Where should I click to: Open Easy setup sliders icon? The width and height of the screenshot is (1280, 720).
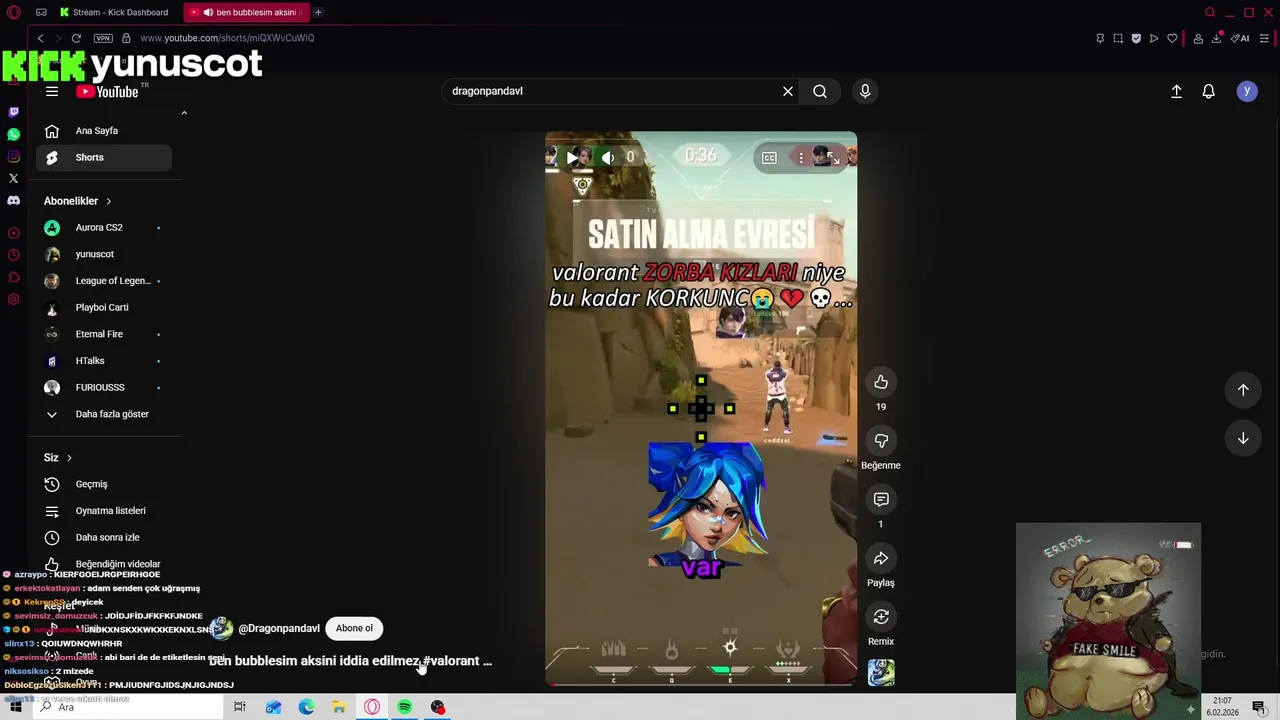point(1265,38)
